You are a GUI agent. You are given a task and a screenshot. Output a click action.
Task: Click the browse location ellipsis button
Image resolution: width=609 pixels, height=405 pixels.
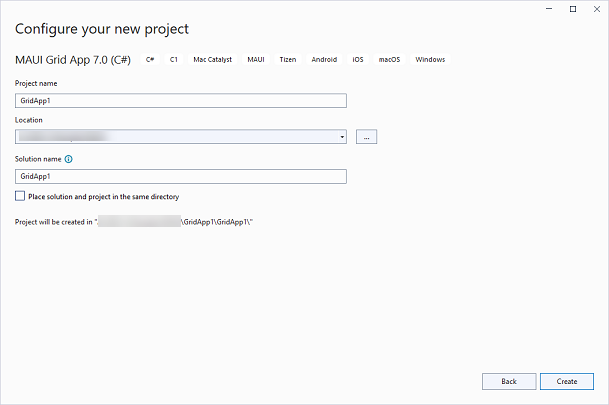point(366,137)
